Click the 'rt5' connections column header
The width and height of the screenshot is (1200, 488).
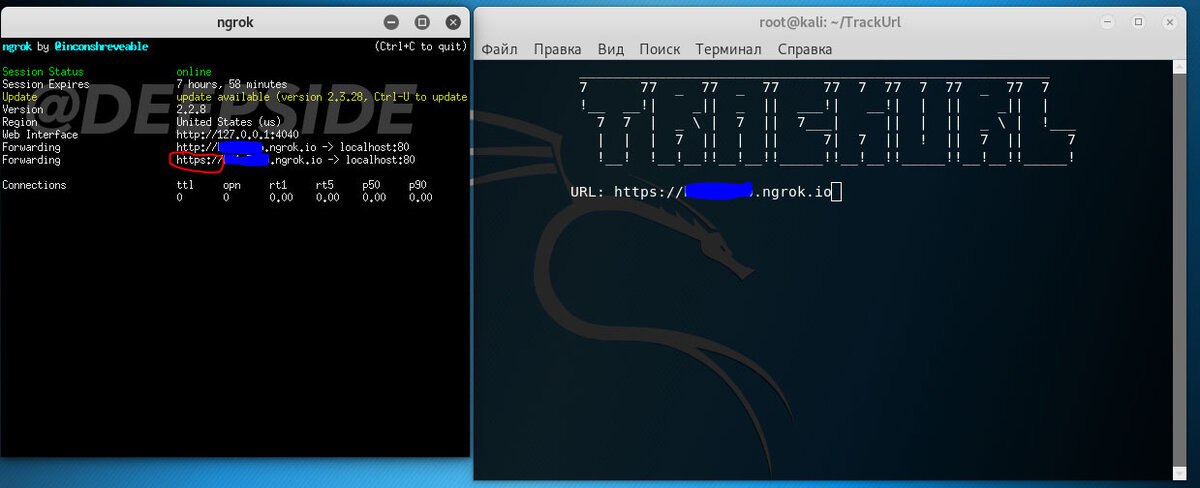(x=324, y=185)
